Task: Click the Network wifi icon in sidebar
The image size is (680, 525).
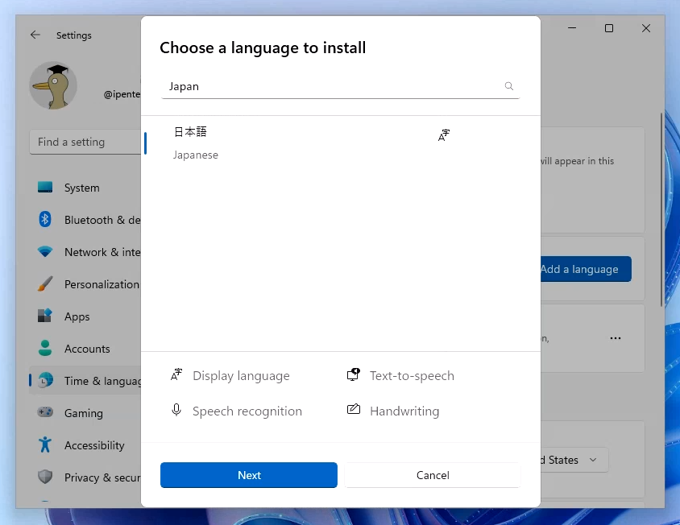Action: pos(45,251)
